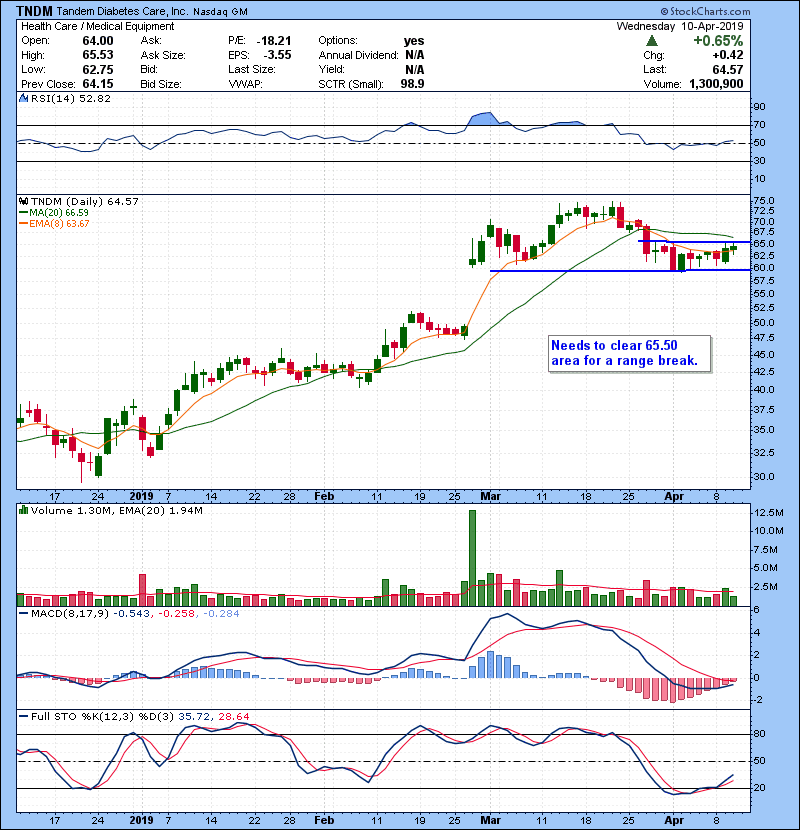This screenshot has height=830, width=800.
Task: Click the 'Needs to clear 65.50' annotation box
Action: [x=630, y=354]
